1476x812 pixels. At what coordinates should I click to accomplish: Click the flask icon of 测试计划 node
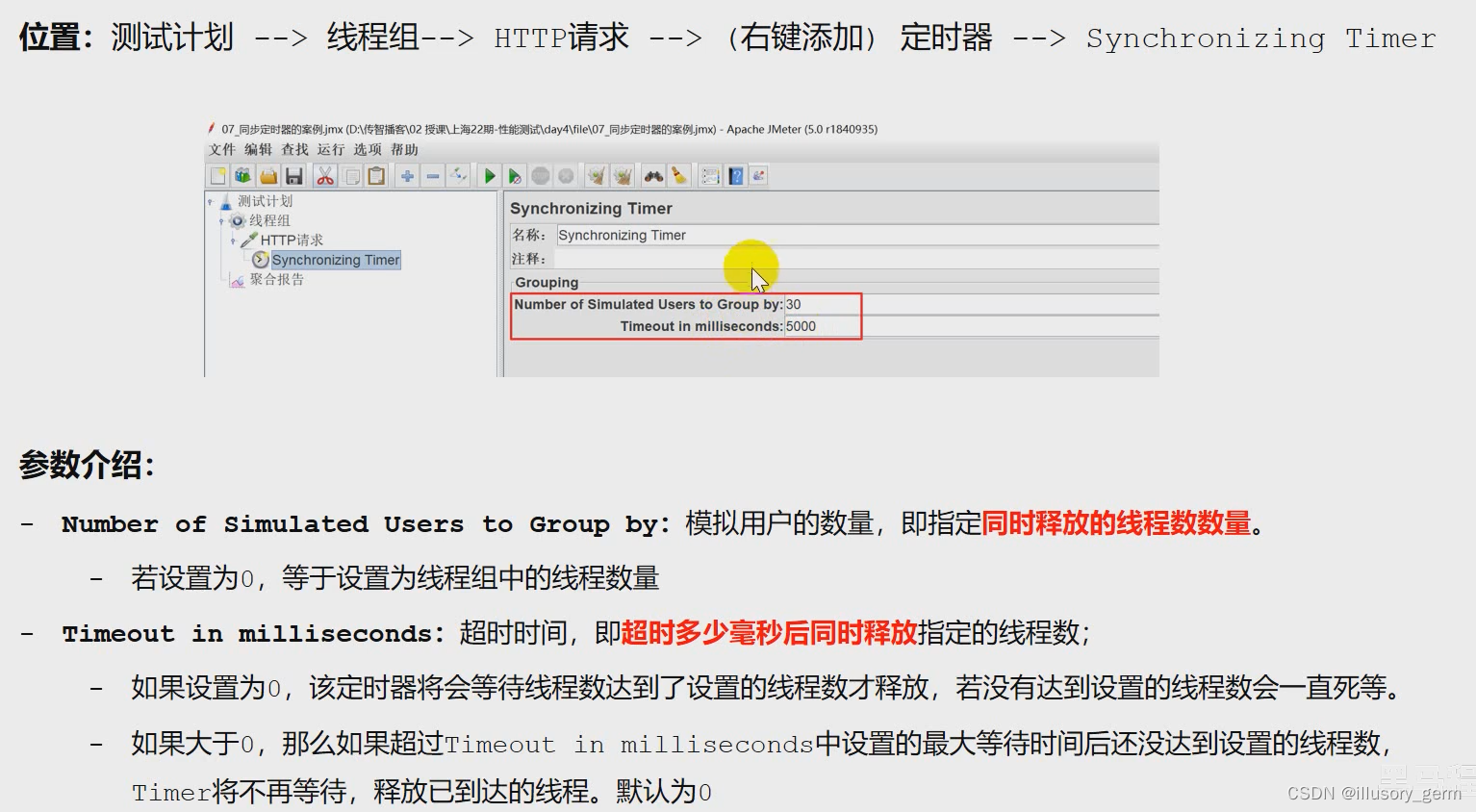click(x=226, y=201)
